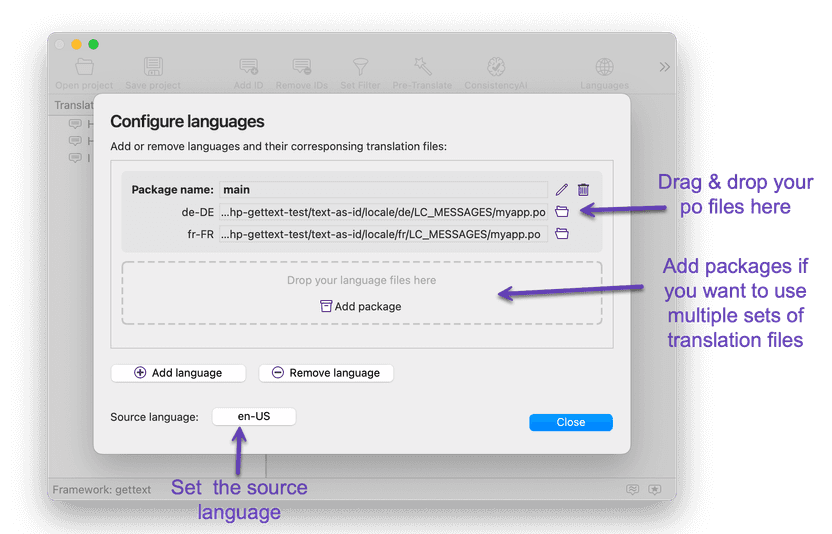Click the comment icon in status bar

pyautogui.click(x=632, y=489)
